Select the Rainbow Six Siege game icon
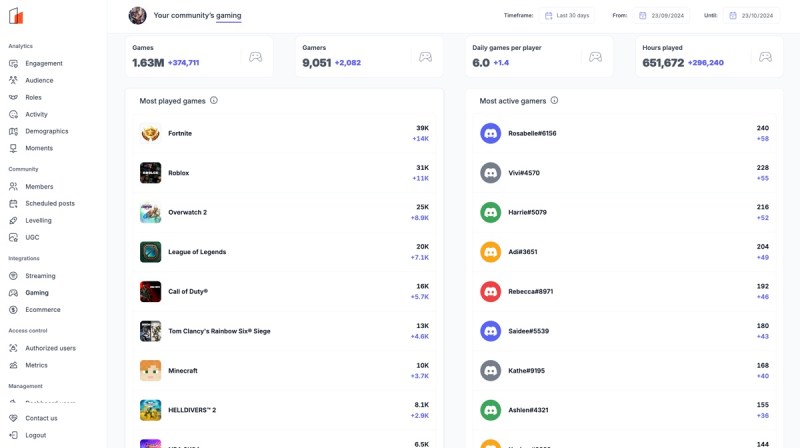 point(151,331)
